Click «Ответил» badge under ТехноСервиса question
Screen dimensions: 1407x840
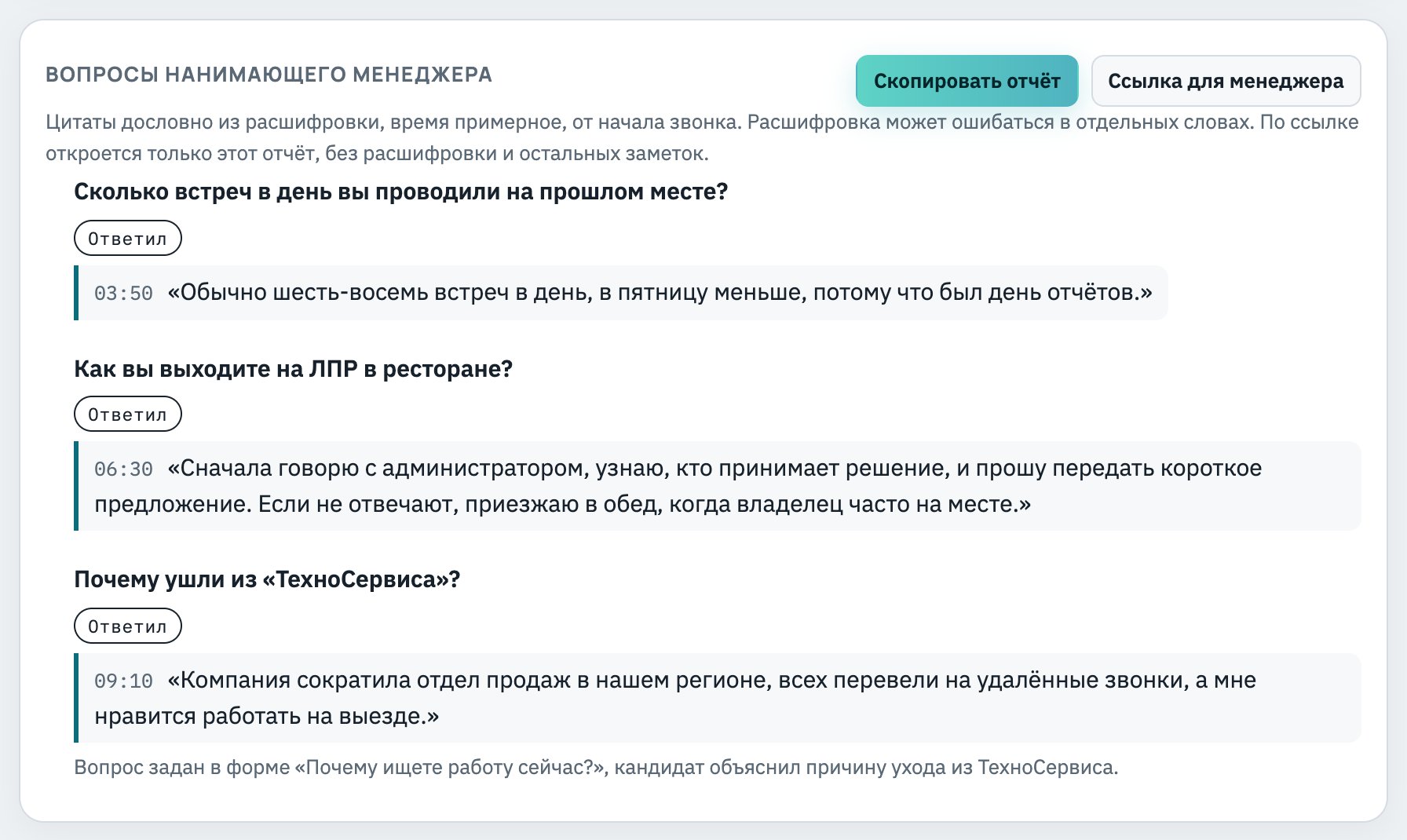pos(128,626)
